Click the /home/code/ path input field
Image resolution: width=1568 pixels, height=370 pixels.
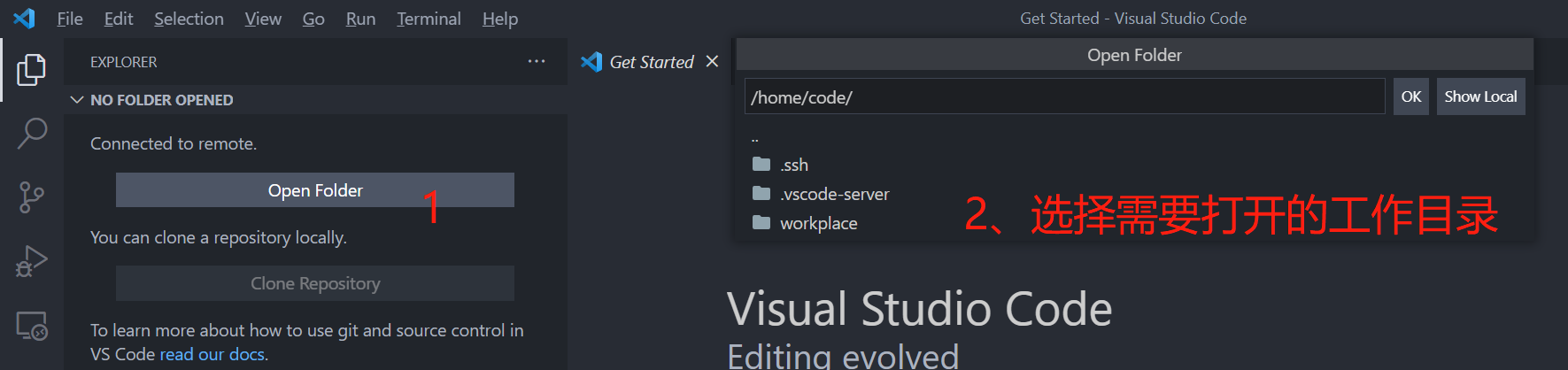pyautogui.click(x=1064, y=96)
